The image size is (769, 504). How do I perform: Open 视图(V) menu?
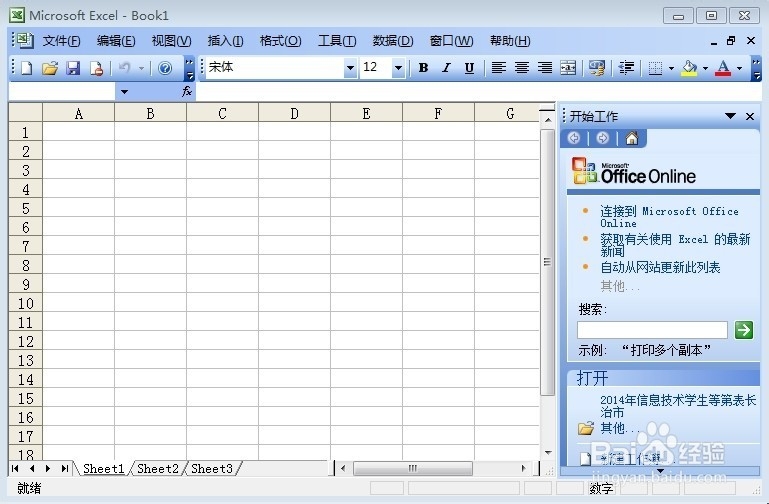click(x=171, y=41)
